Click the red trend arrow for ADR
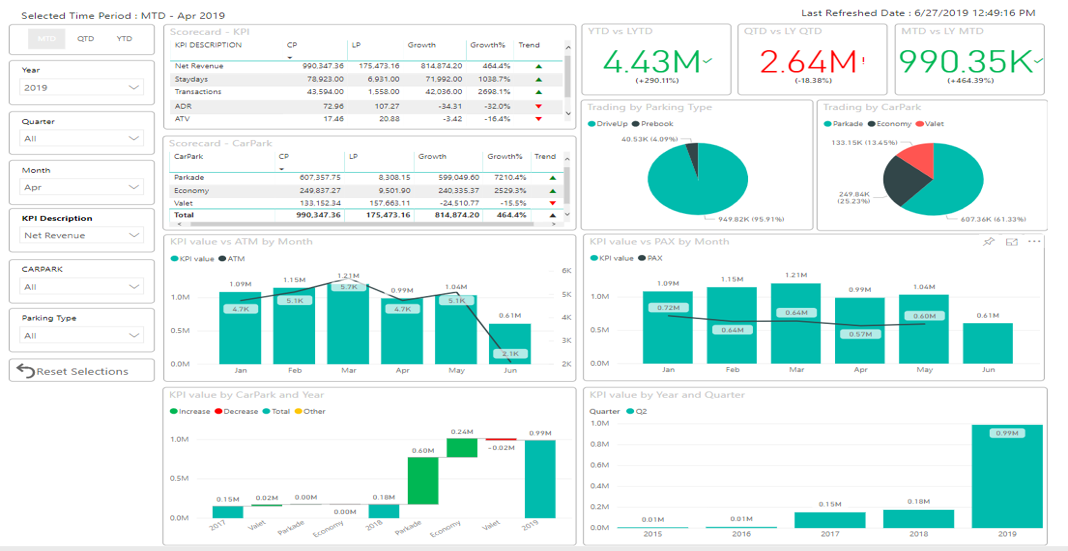 pyautogui.click(x=540, y=106)
